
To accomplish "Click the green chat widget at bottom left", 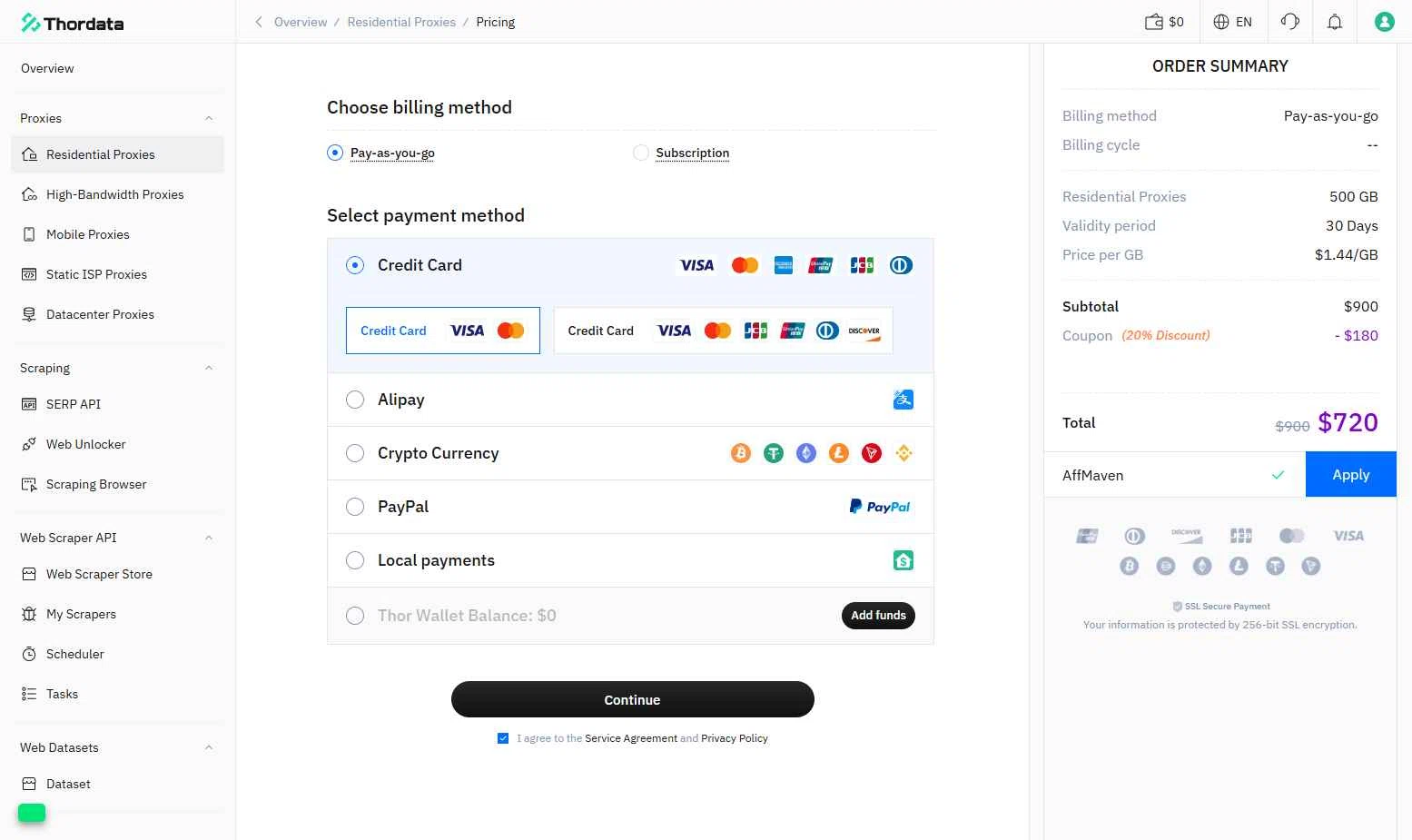I will coord(32,813).
